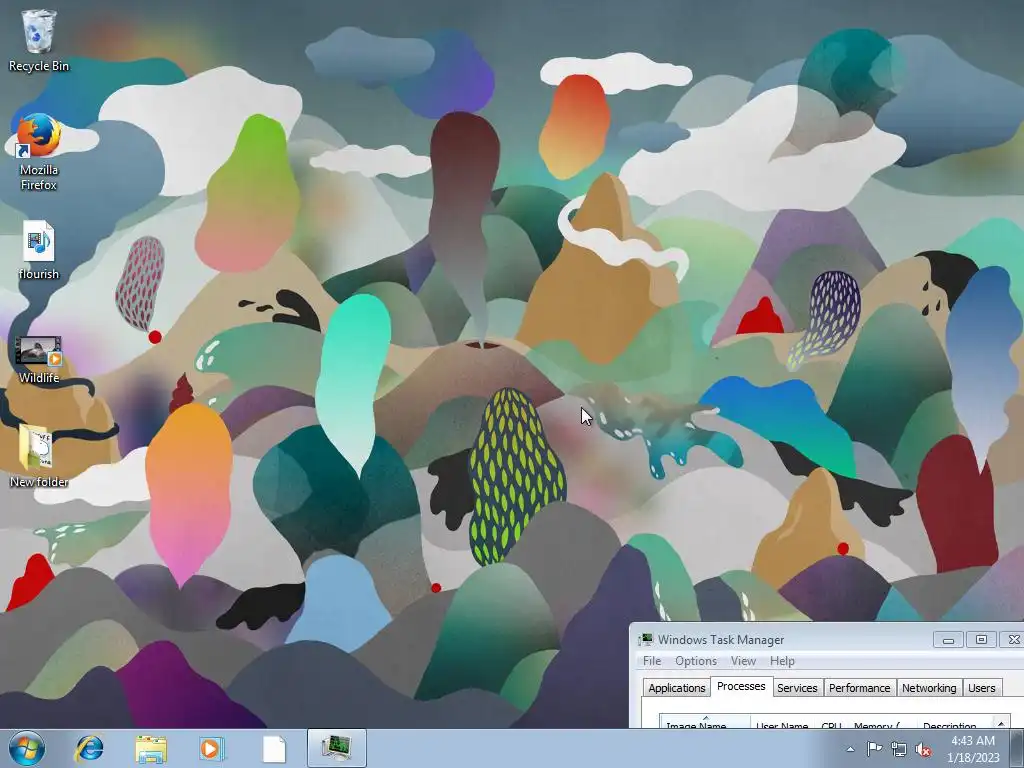
Task: Open the View menu in Task Manager
Action: click(743, 661)
